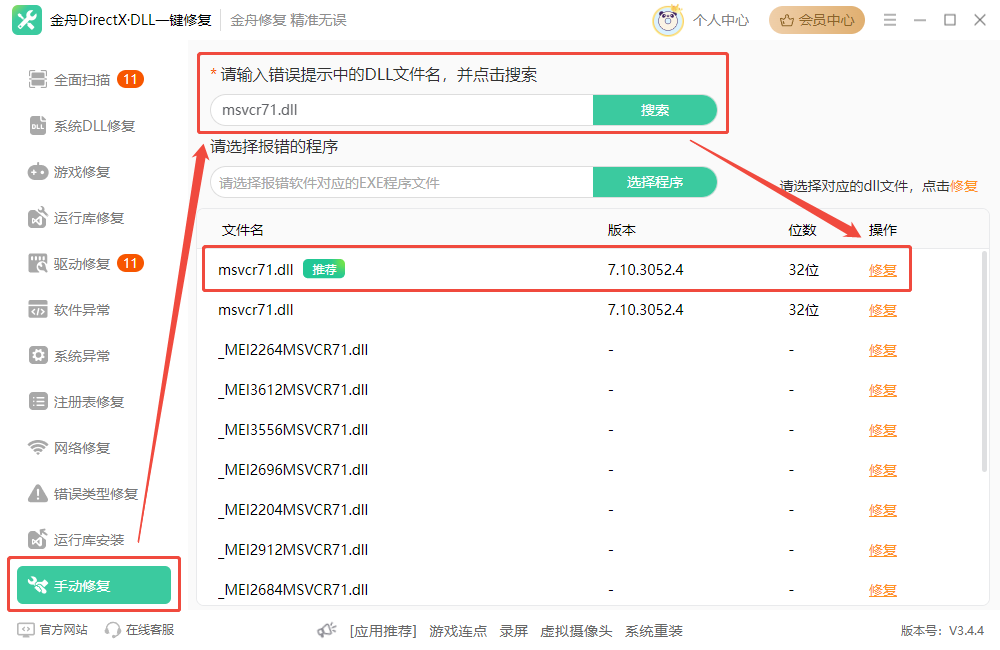
Task: Open 系统重装 recommended app
Action: coord(654,631)
